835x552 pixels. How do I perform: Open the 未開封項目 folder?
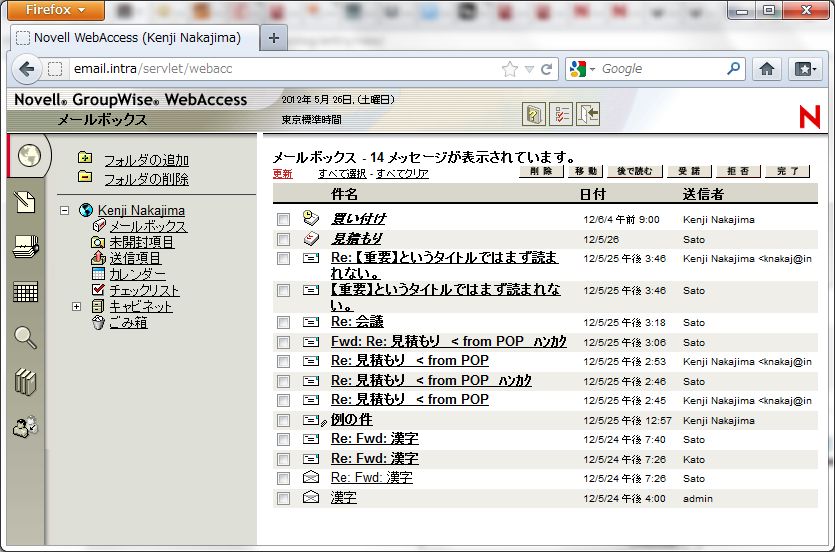point(142,242)
